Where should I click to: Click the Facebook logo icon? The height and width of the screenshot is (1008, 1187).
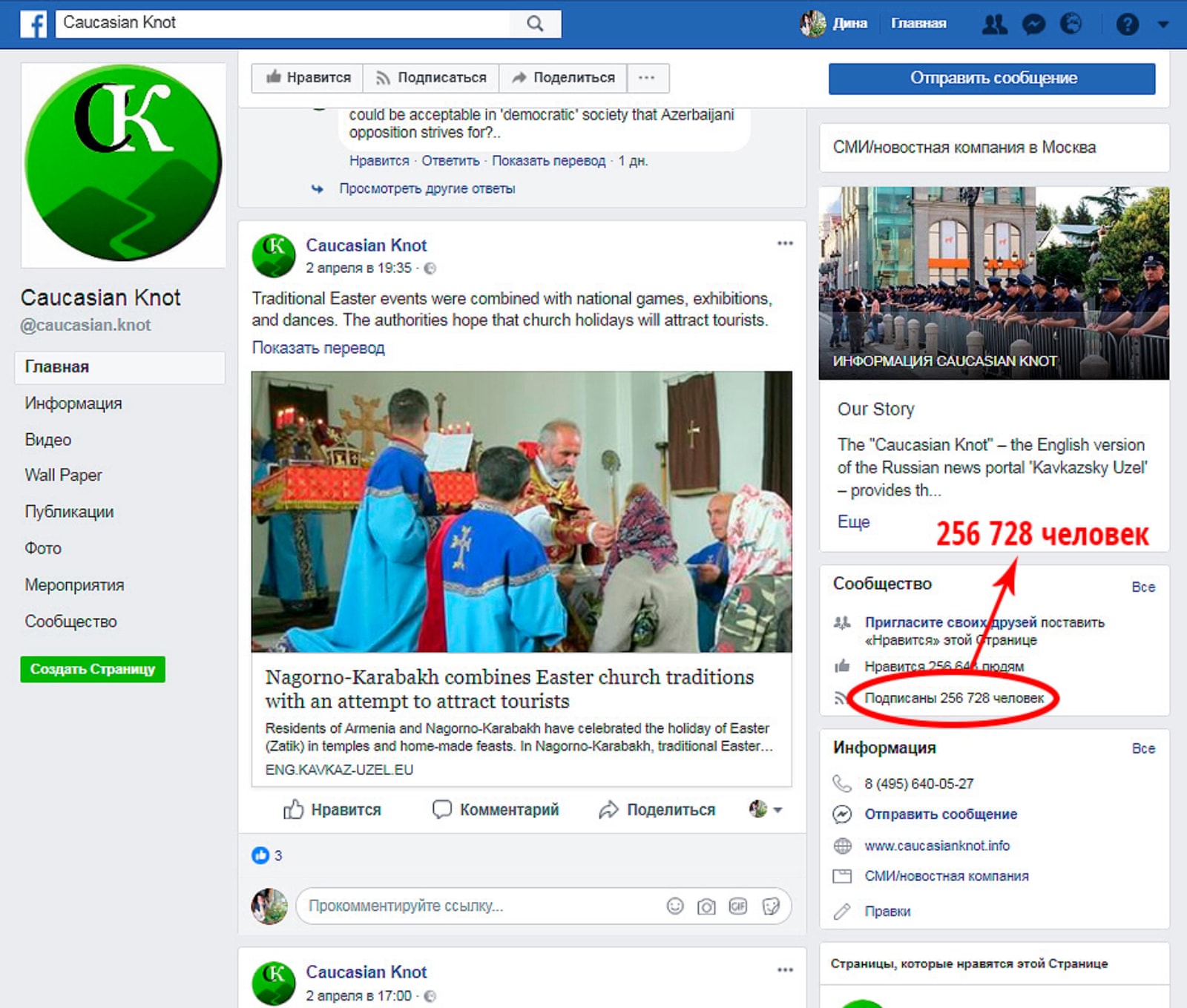(33, 24)
